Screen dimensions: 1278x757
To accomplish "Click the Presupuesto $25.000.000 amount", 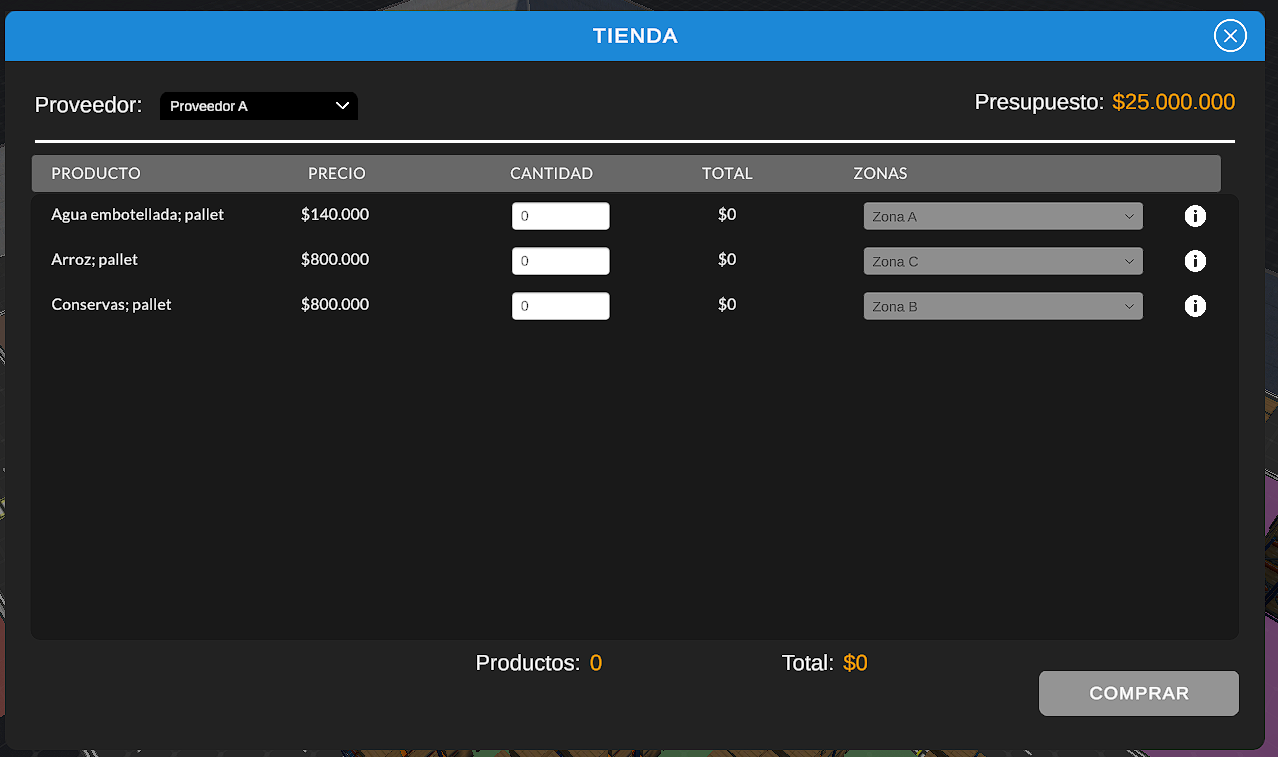I will (x=1174, y=102).
